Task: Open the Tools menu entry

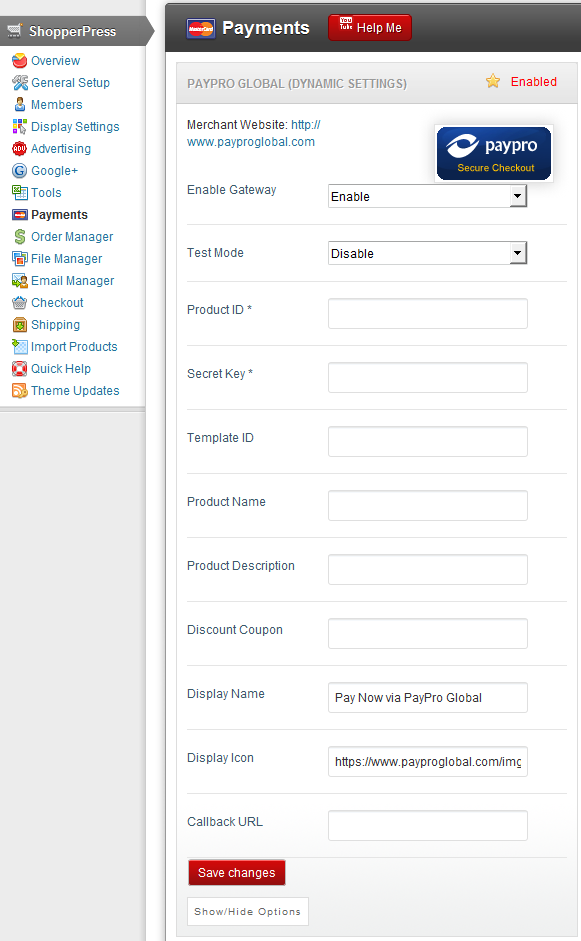Action: 46,193
